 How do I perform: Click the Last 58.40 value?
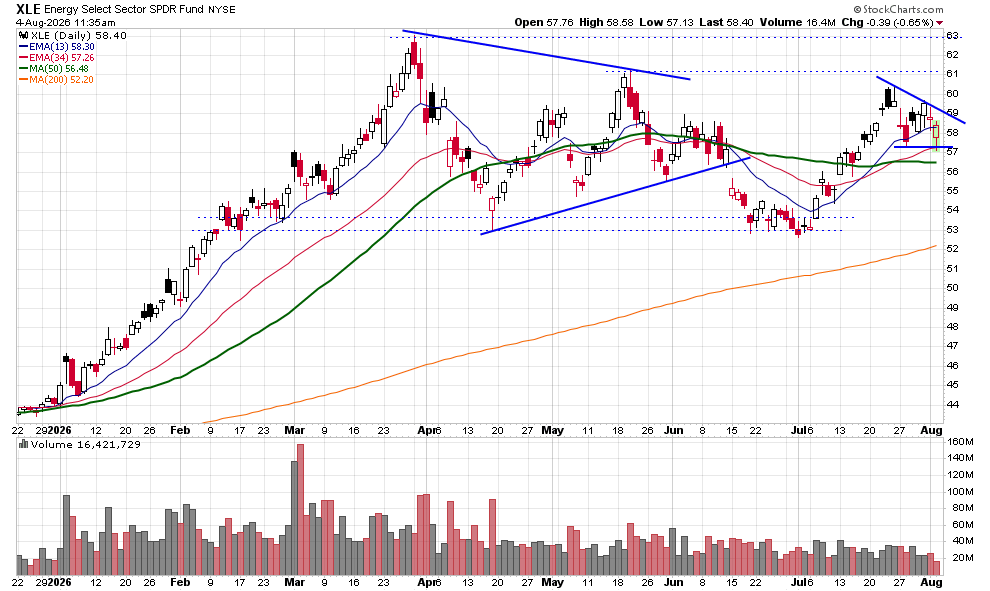pos(726,22)
